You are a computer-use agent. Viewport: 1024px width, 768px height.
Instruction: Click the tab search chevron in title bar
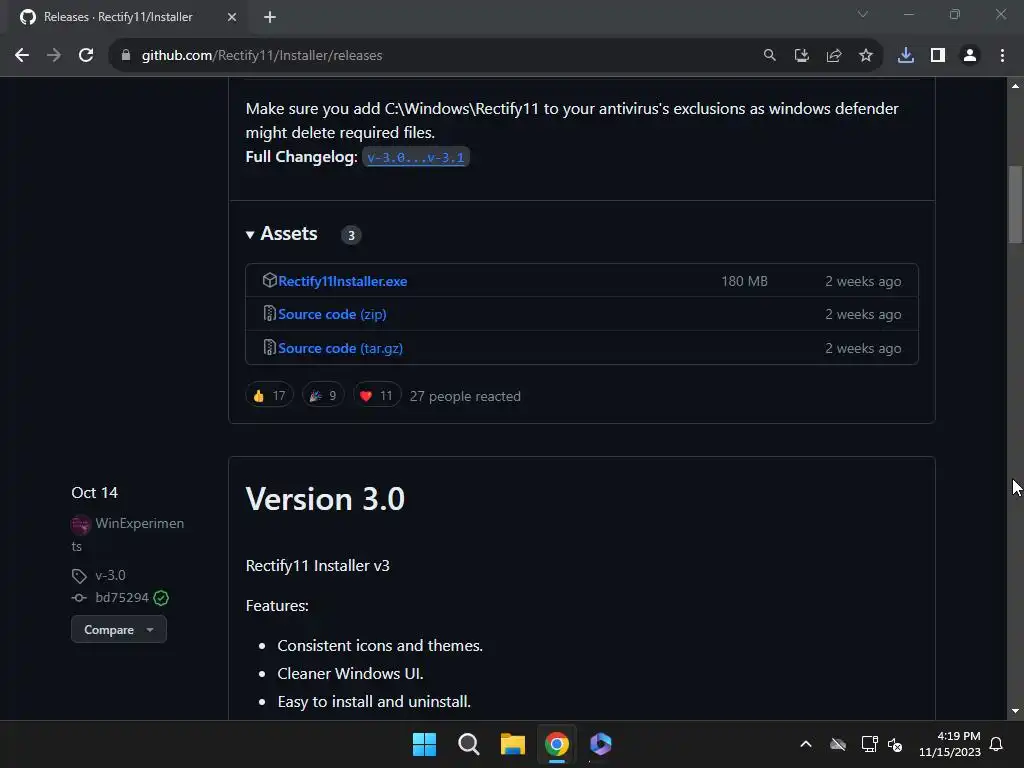pos(863,14)
